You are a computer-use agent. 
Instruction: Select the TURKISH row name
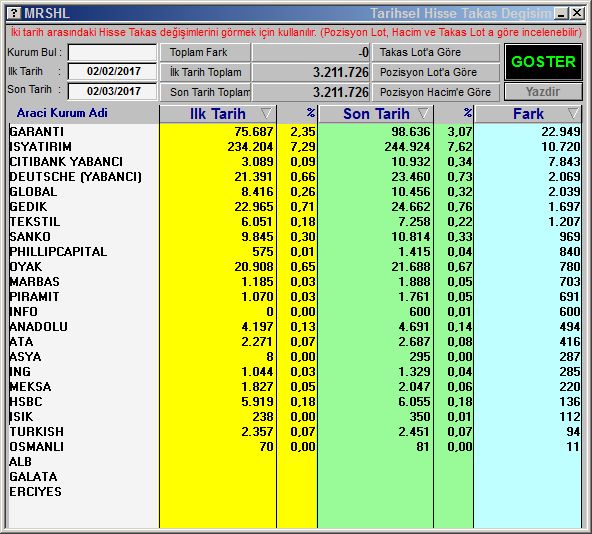point(37,432)
